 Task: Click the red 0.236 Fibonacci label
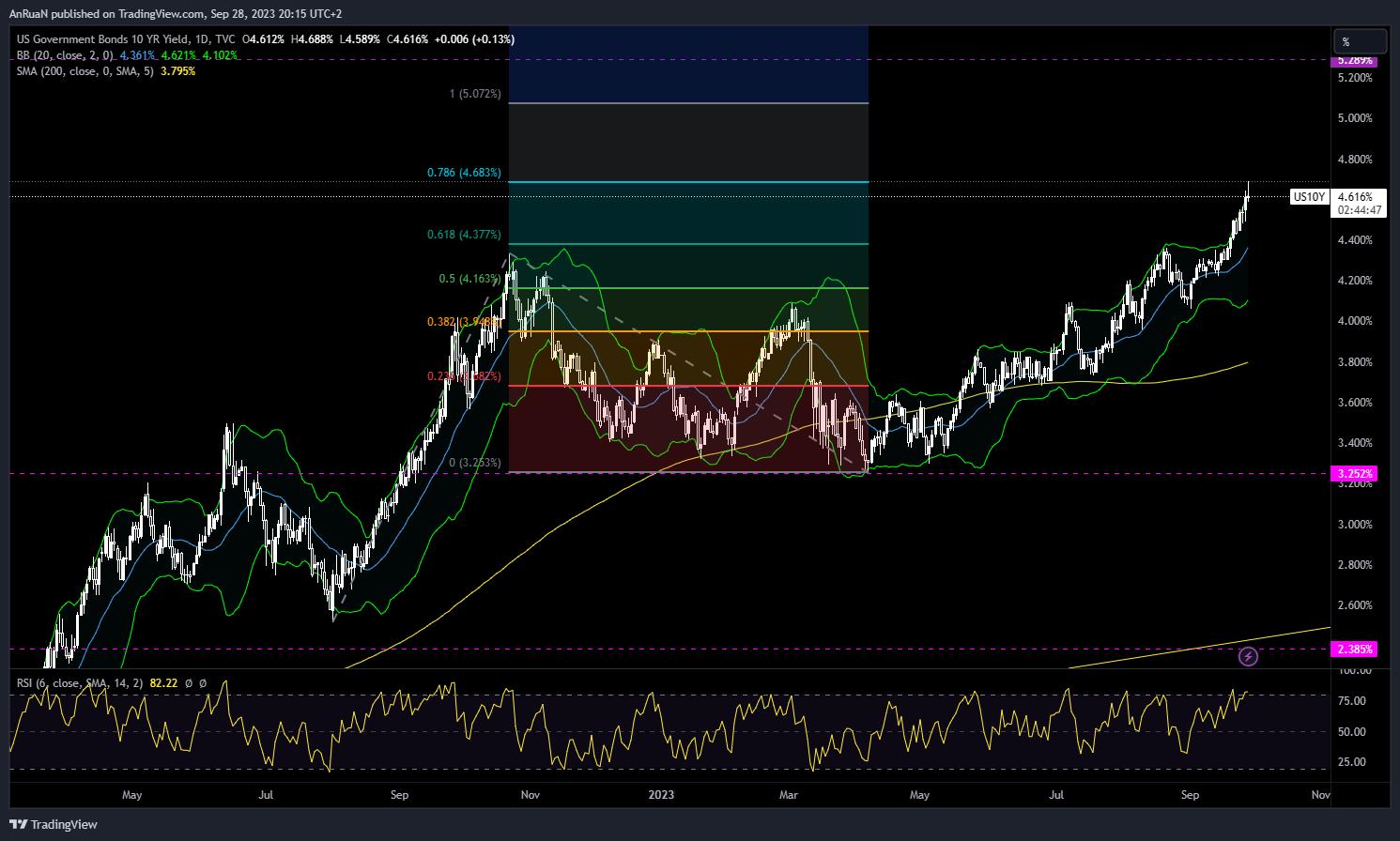(464, 376)
